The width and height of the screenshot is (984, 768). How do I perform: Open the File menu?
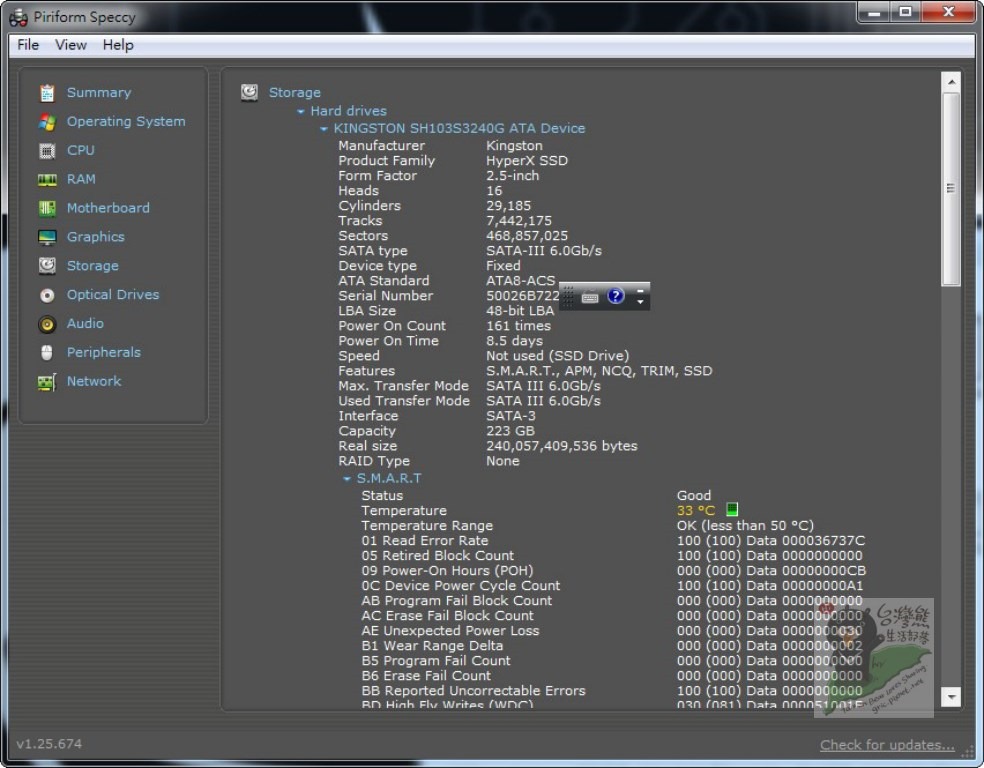point(28,45)
